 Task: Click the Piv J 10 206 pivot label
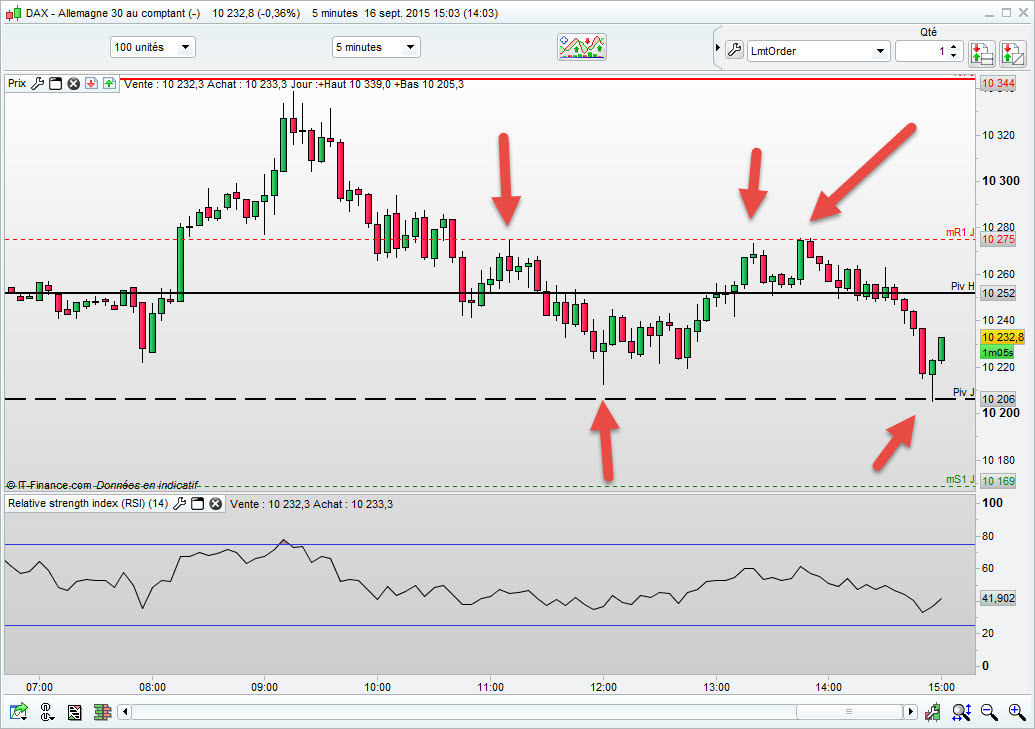(998, 399)
